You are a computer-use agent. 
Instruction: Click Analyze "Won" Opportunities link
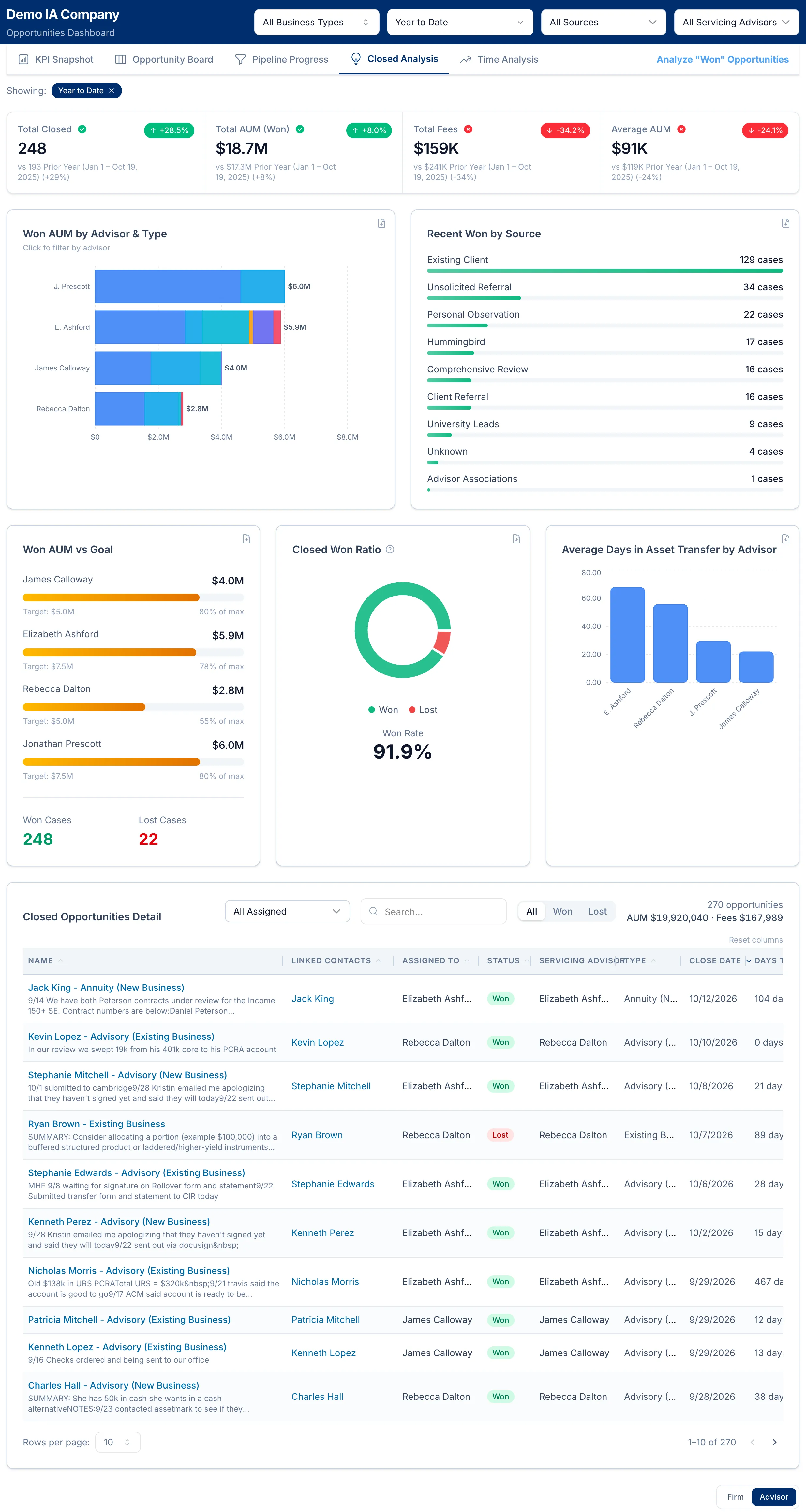click(x=722, y=59)
